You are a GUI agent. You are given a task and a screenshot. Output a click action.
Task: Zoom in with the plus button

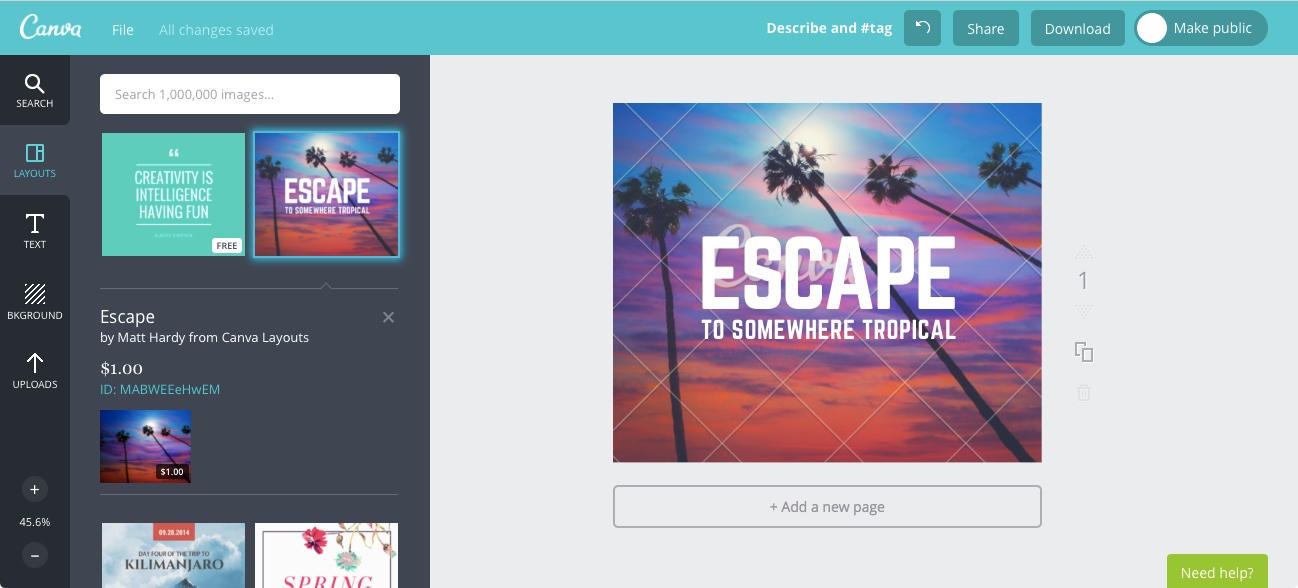(x=35, y=489)
